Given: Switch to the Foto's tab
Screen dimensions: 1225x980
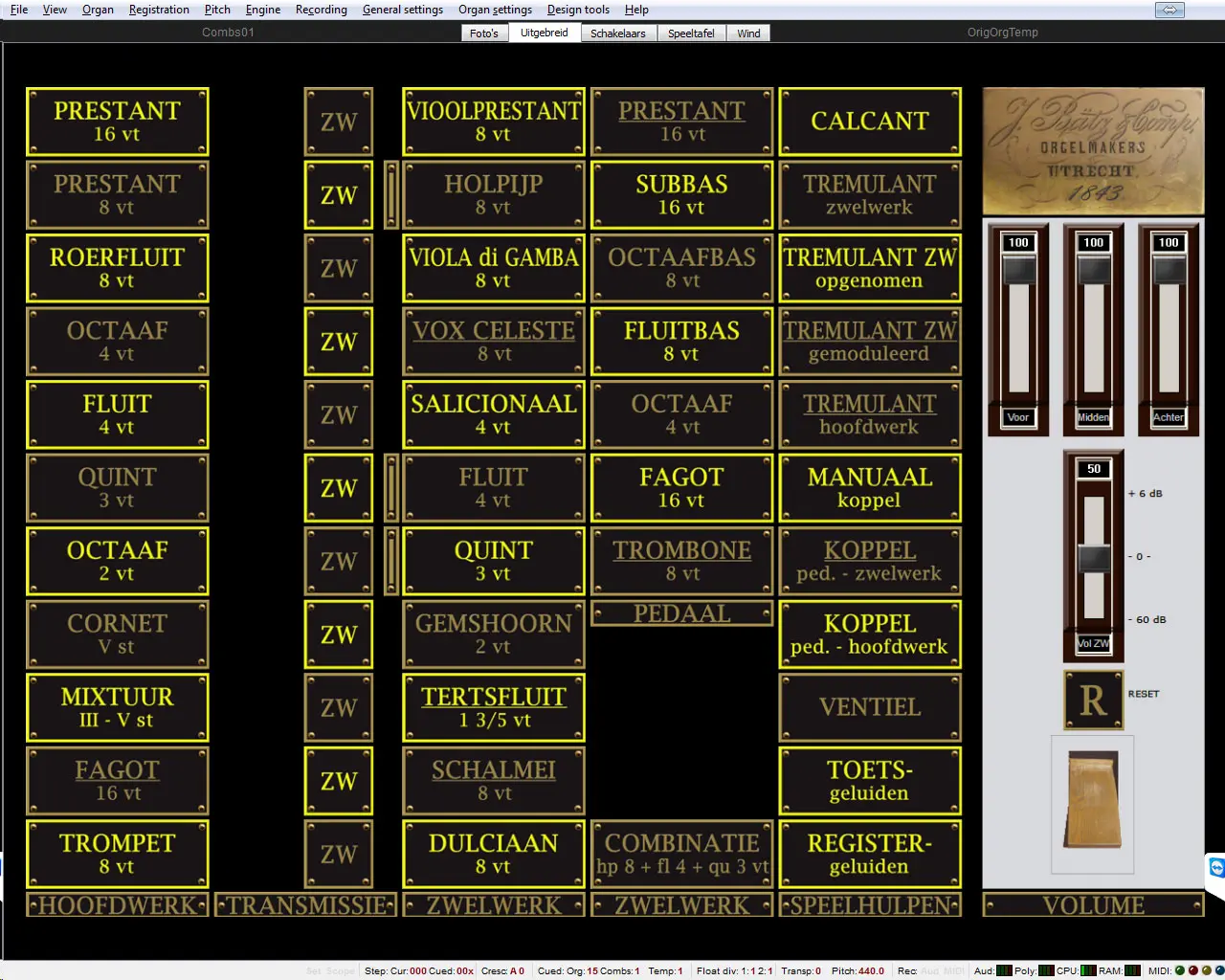Looking at the screenshot, I should (x=483, y=33).
